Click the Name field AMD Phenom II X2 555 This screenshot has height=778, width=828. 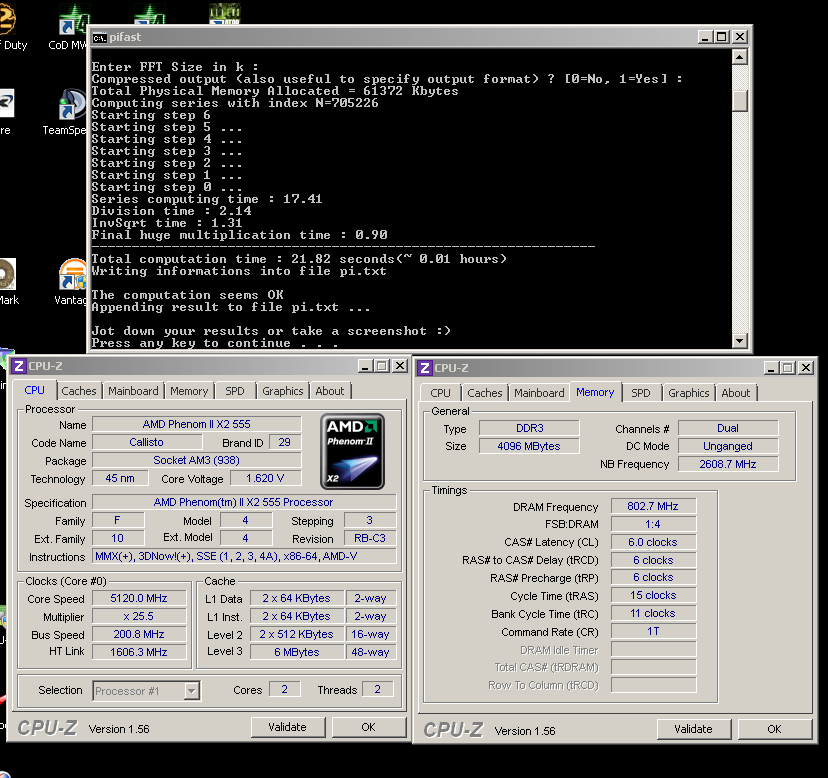[x=197, y=424]
